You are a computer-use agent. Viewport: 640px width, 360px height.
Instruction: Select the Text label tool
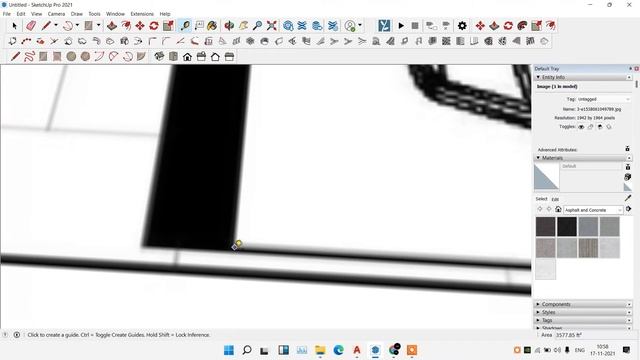click(x=199, y=26)
